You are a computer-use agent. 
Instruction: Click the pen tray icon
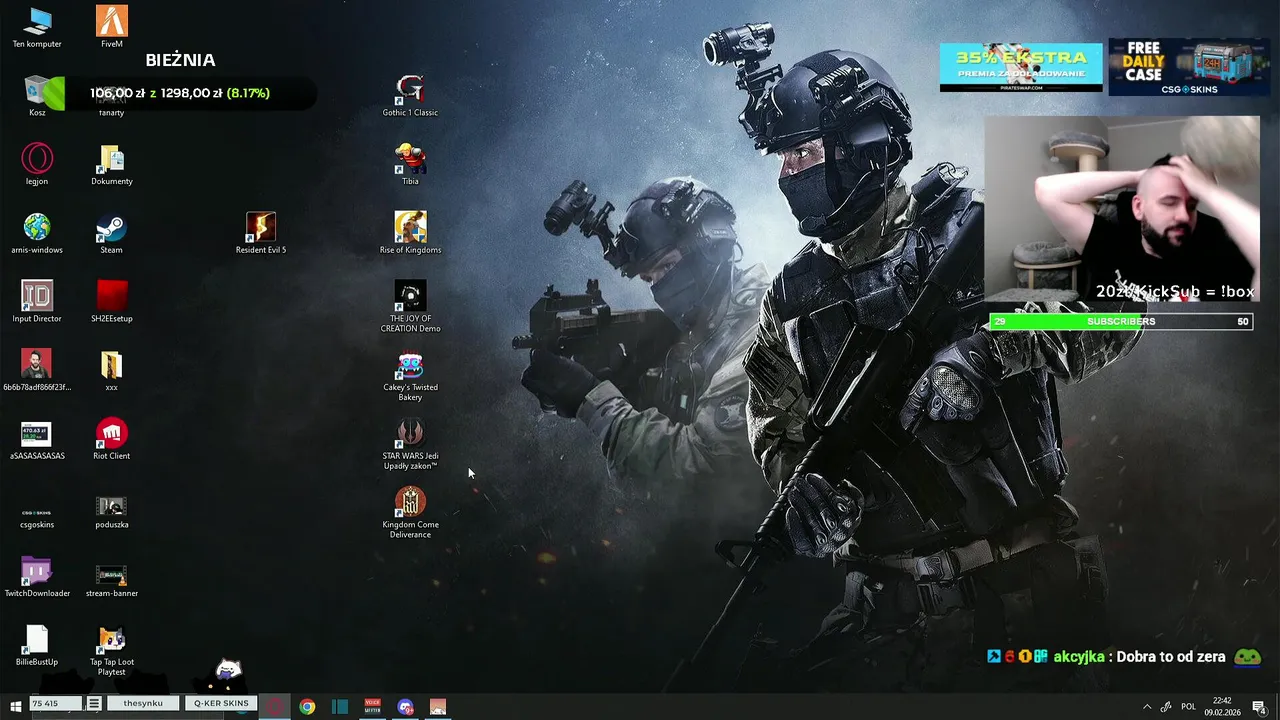coord(1166,707)
